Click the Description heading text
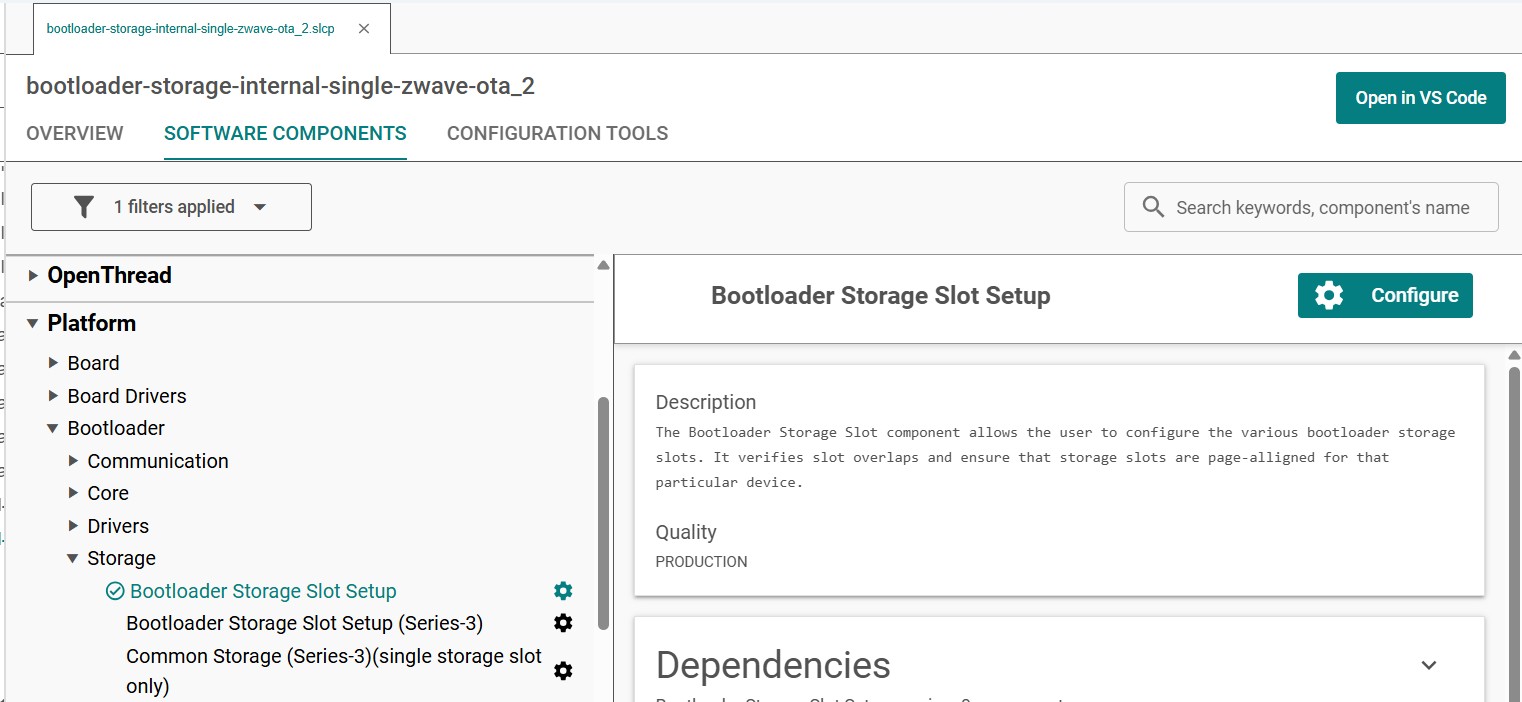The height and width of the screenshot is (702, 1522). [706, 402]
